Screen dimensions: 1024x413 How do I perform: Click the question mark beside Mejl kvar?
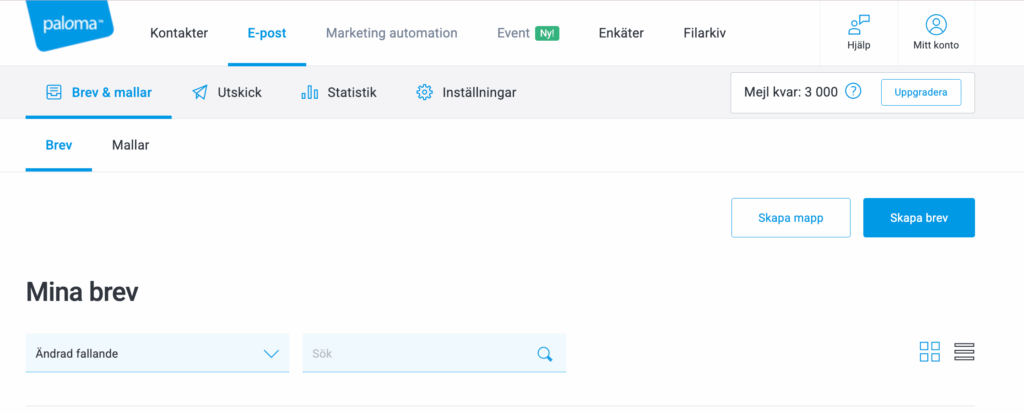click(x=853, y=92)
